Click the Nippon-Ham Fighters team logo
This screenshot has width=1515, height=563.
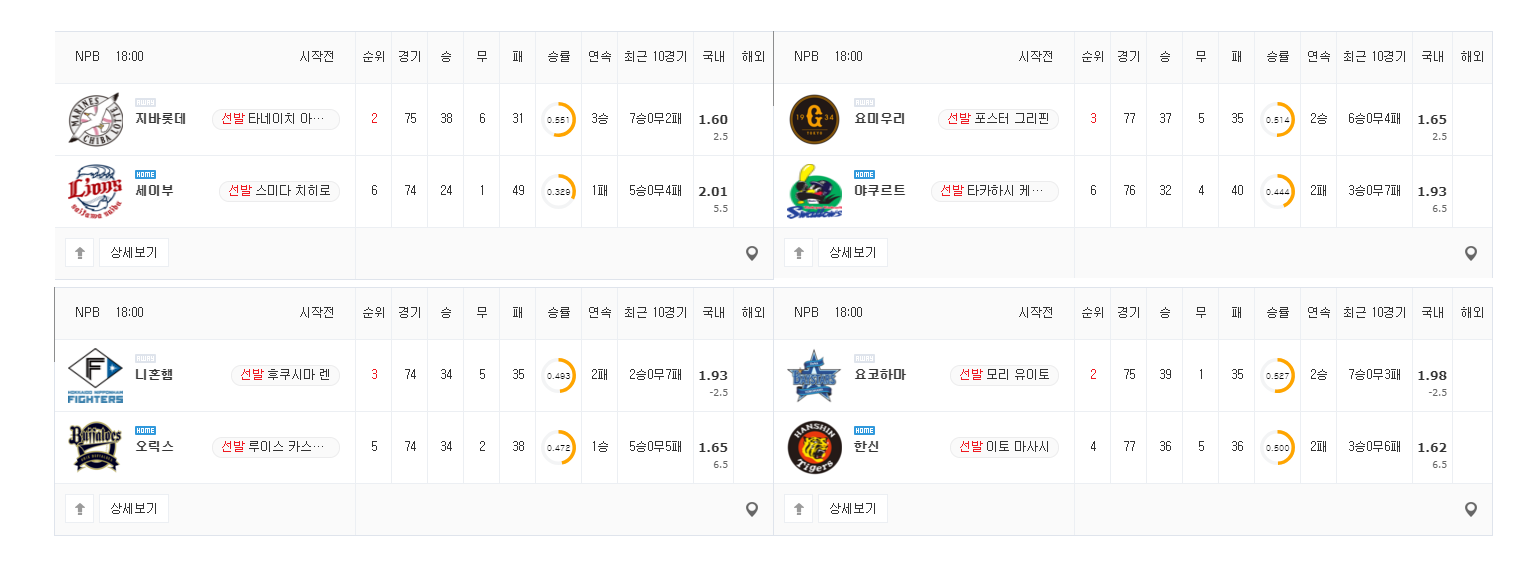click(95, 375)
